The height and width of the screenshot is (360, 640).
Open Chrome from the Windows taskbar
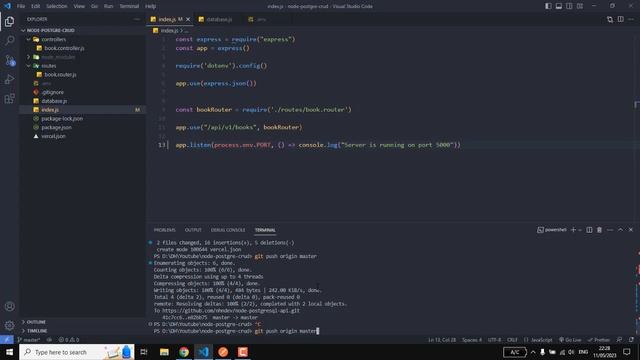(184, 352)
